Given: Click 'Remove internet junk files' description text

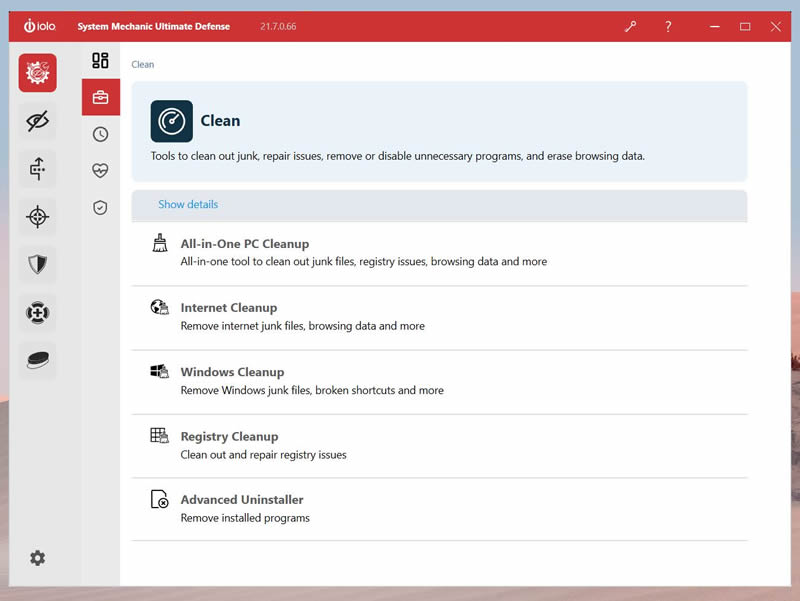Looking at the screenshot, I should point(303,326).
